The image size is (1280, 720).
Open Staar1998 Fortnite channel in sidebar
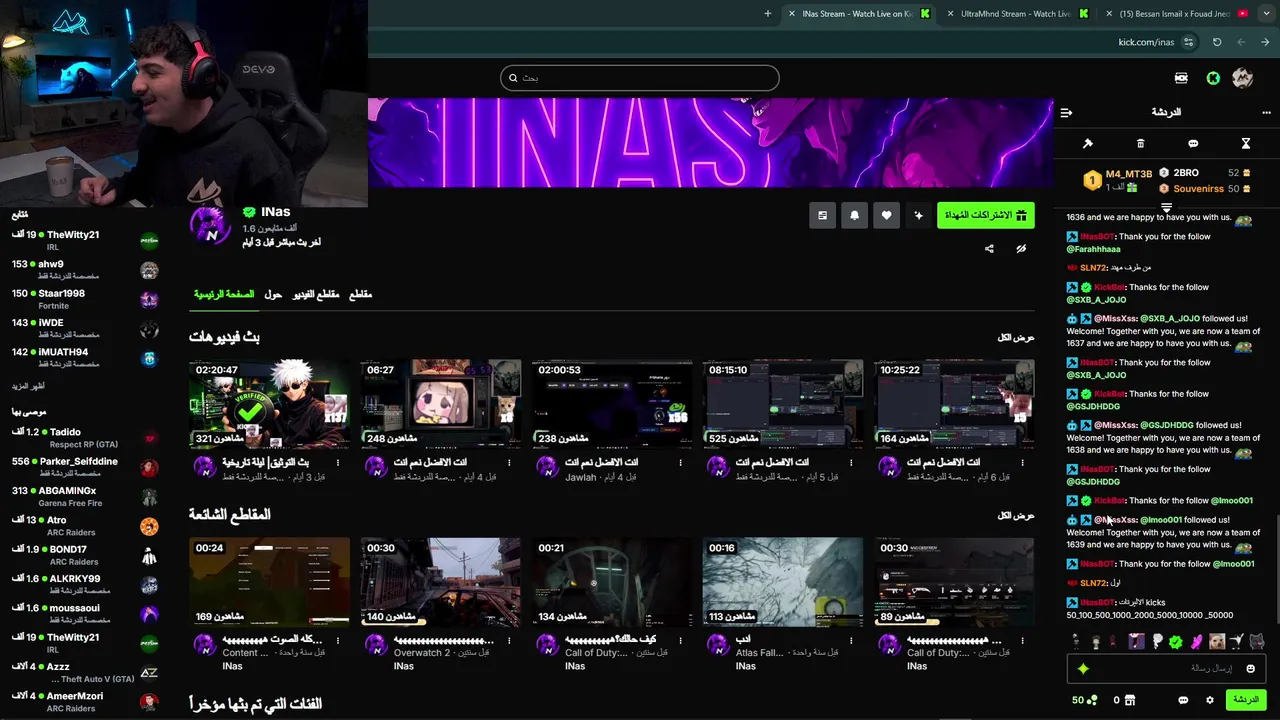tap(85, 299)
